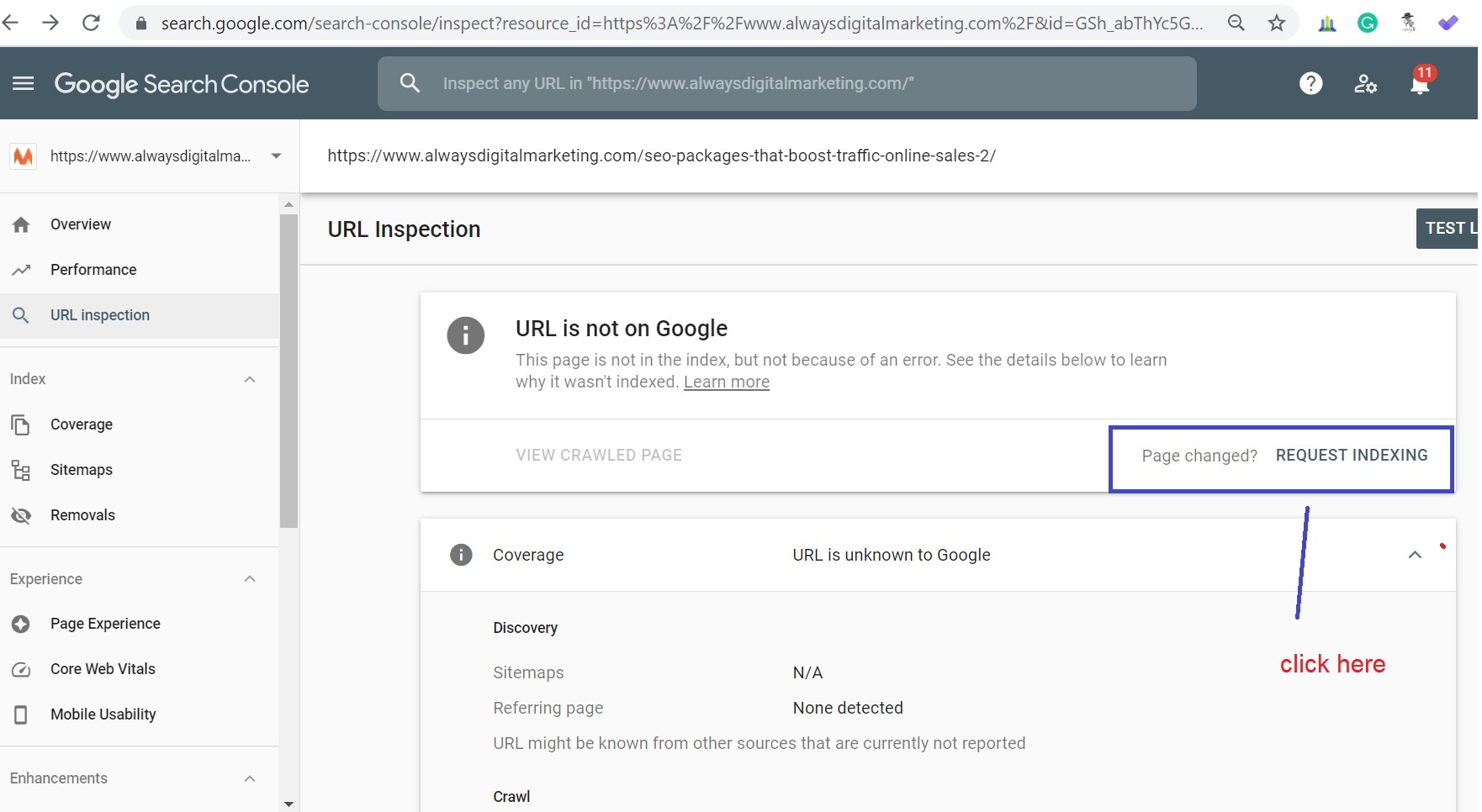Click the REQUEST INDEXING button
The height and width of the screenshot is (812, 1482).
[x=1352, y=455]
